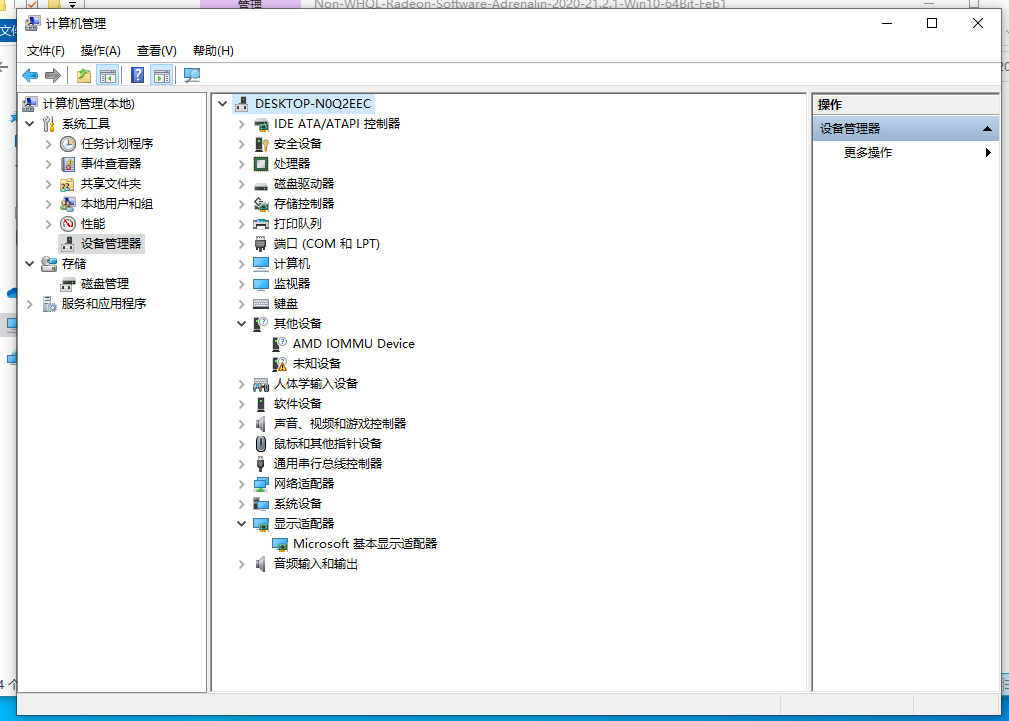1009x721 pixels.
Task: Click the 打印队列 printer icon
Action: (x=261, y=223)
